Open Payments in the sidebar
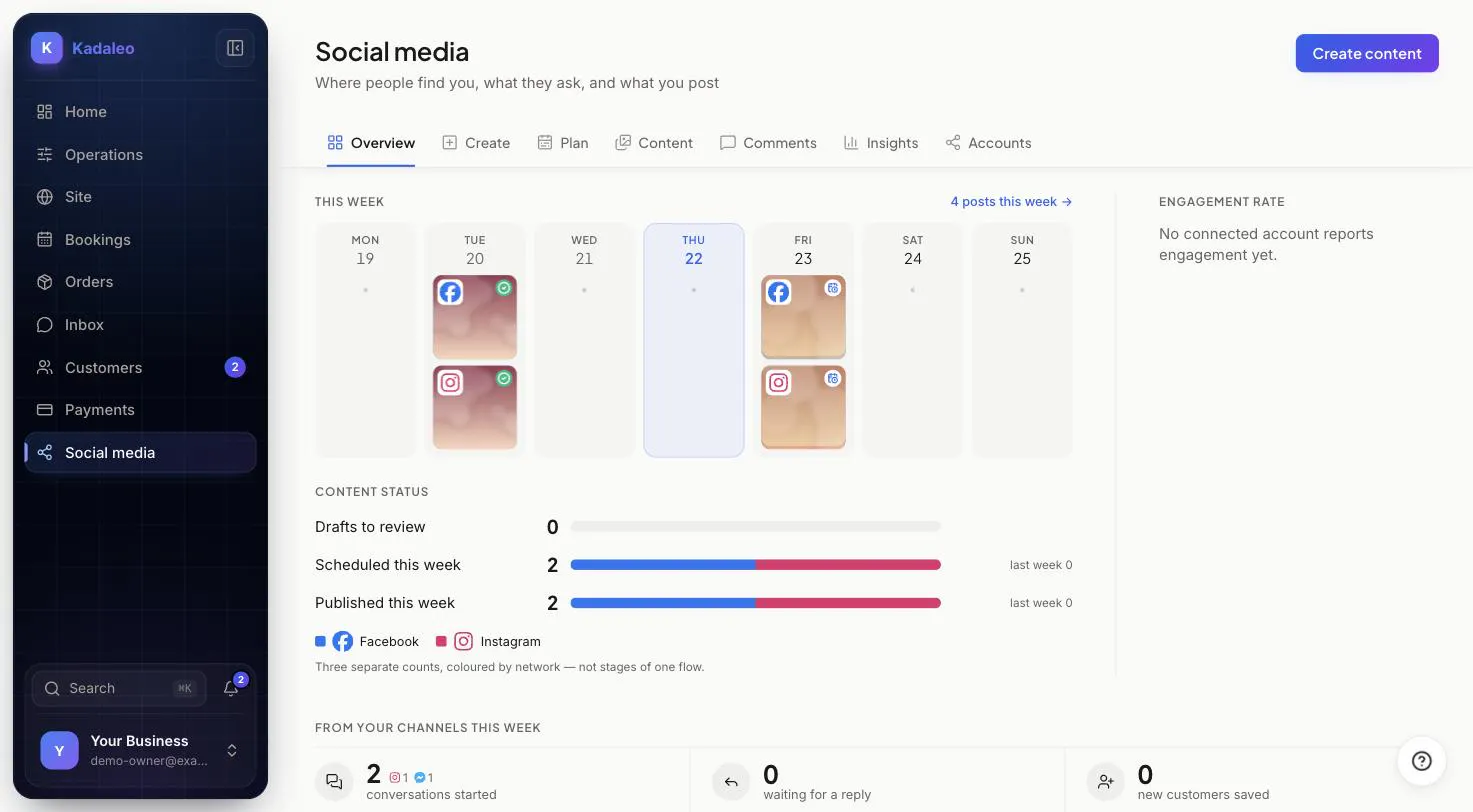Viewport: 1473px width, 812px height. coord(140,410)
